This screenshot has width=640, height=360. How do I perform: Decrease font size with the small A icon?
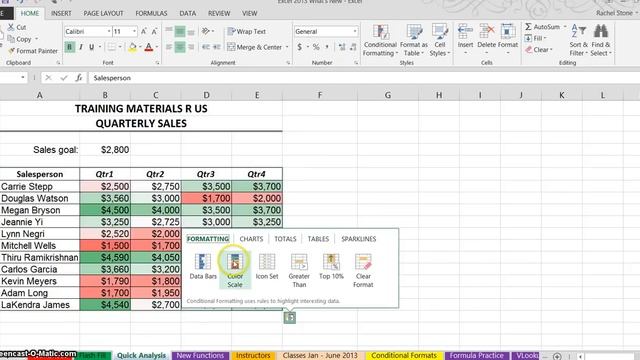point(154,31)
